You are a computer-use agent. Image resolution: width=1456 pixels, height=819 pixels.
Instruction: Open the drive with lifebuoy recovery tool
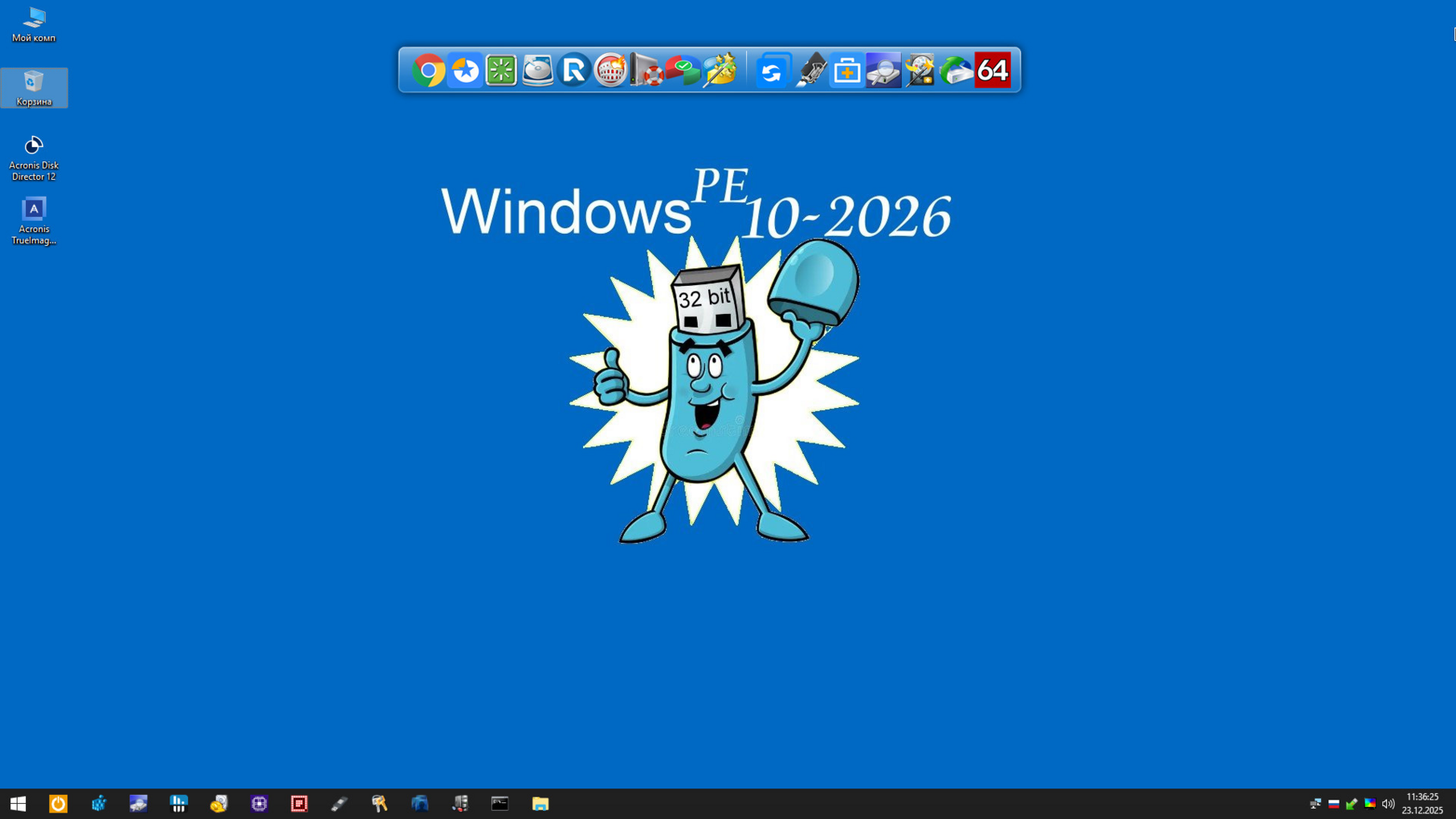[647, 71]
